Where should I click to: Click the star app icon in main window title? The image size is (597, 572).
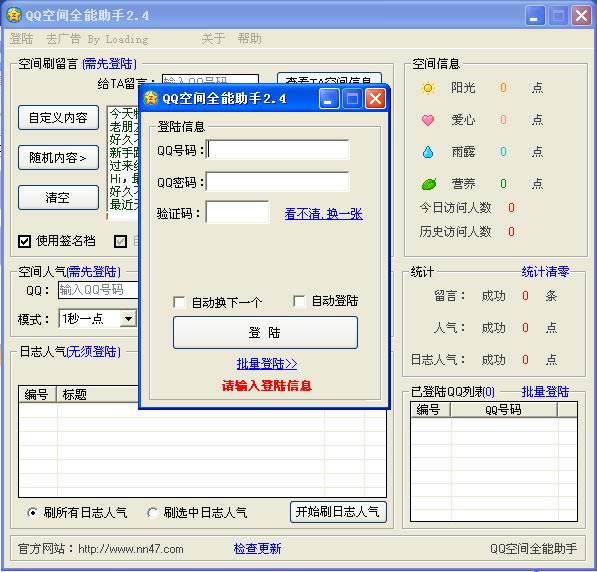click(14, 15)
